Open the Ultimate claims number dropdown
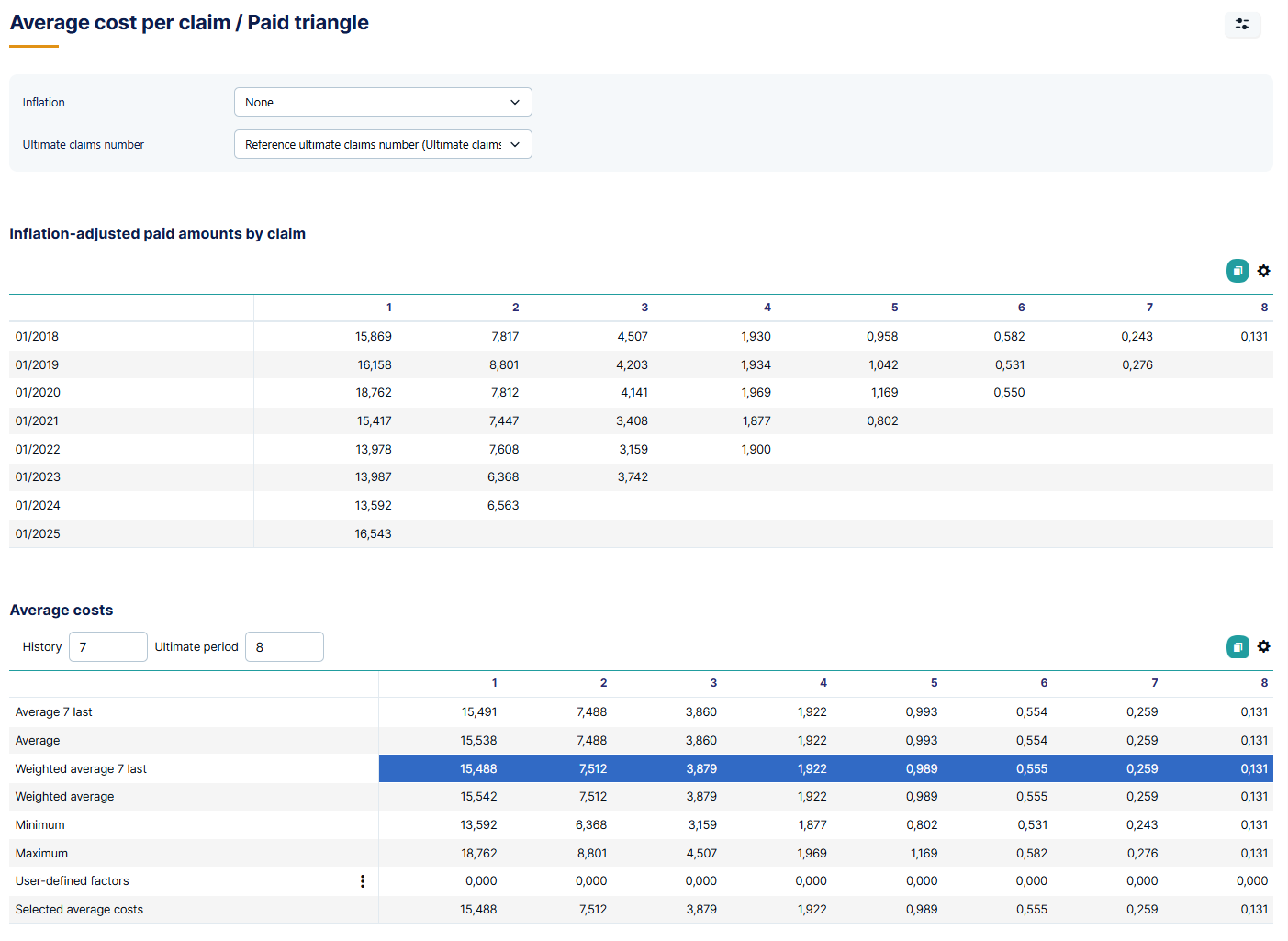1288x941 pixels. [x=383, y=144]
